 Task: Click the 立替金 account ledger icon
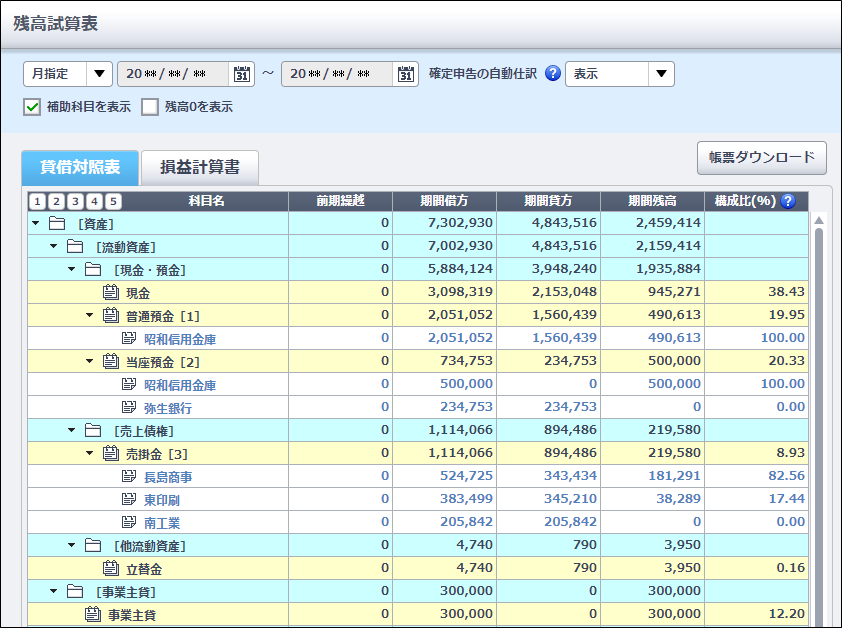[112, 569]
